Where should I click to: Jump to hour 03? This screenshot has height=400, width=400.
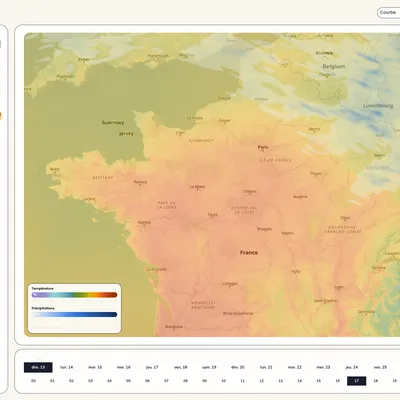[x=90, y=381]
